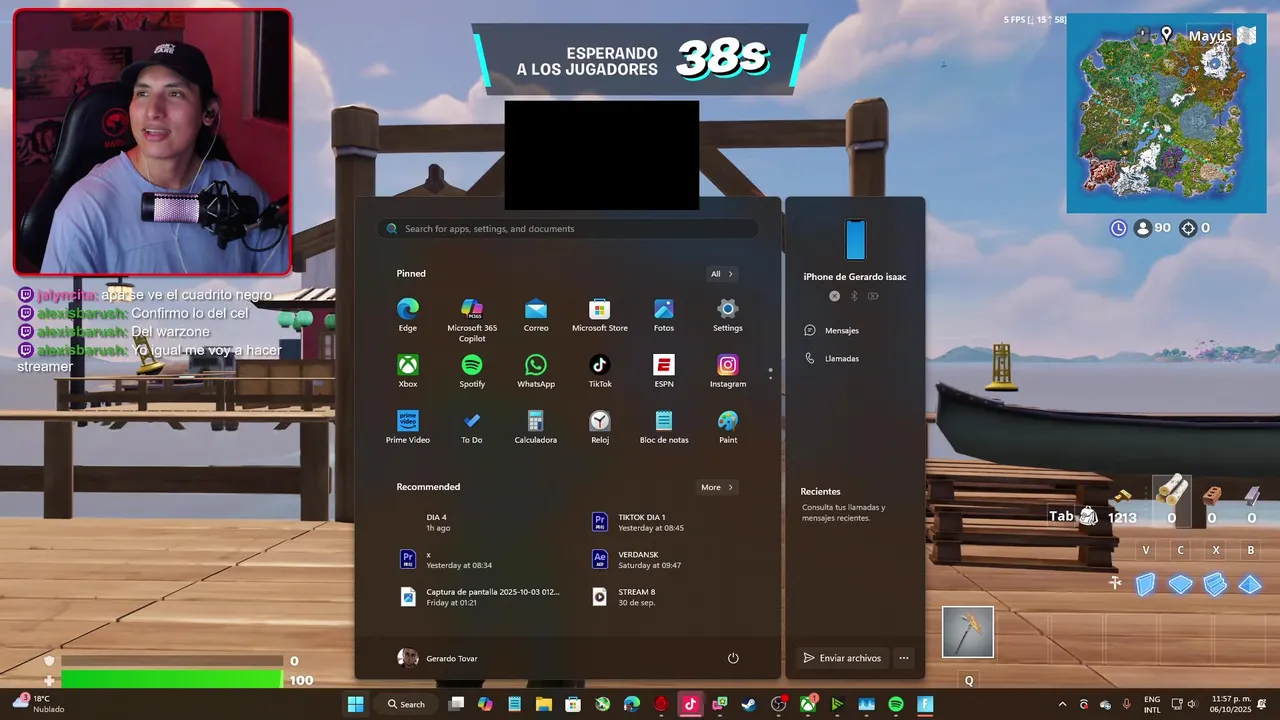The height and width of the screenshot is (720, 1280).
Task: Open Mensajes in phone panel
Action: tap(832, 330)
